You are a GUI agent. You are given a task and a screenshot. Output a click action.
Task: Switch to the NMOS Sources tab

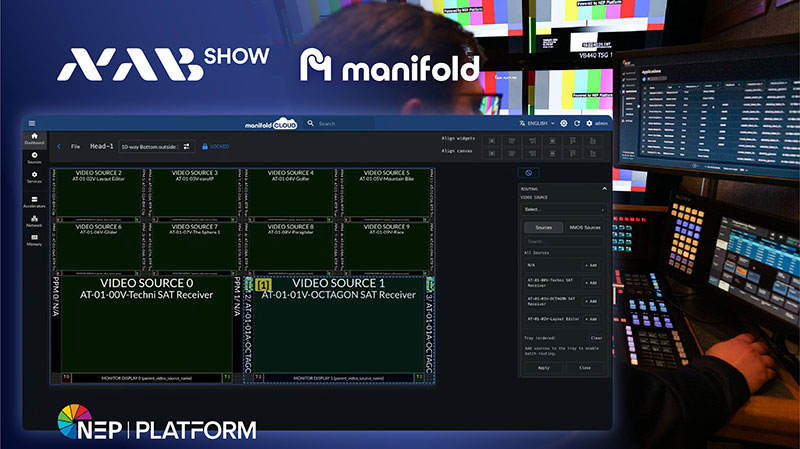(x=585, y=228)
